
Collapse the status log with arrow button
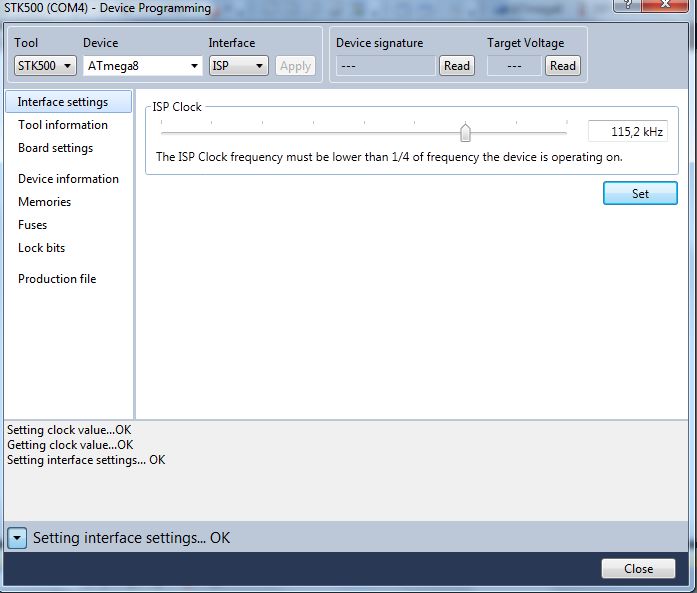17,538
